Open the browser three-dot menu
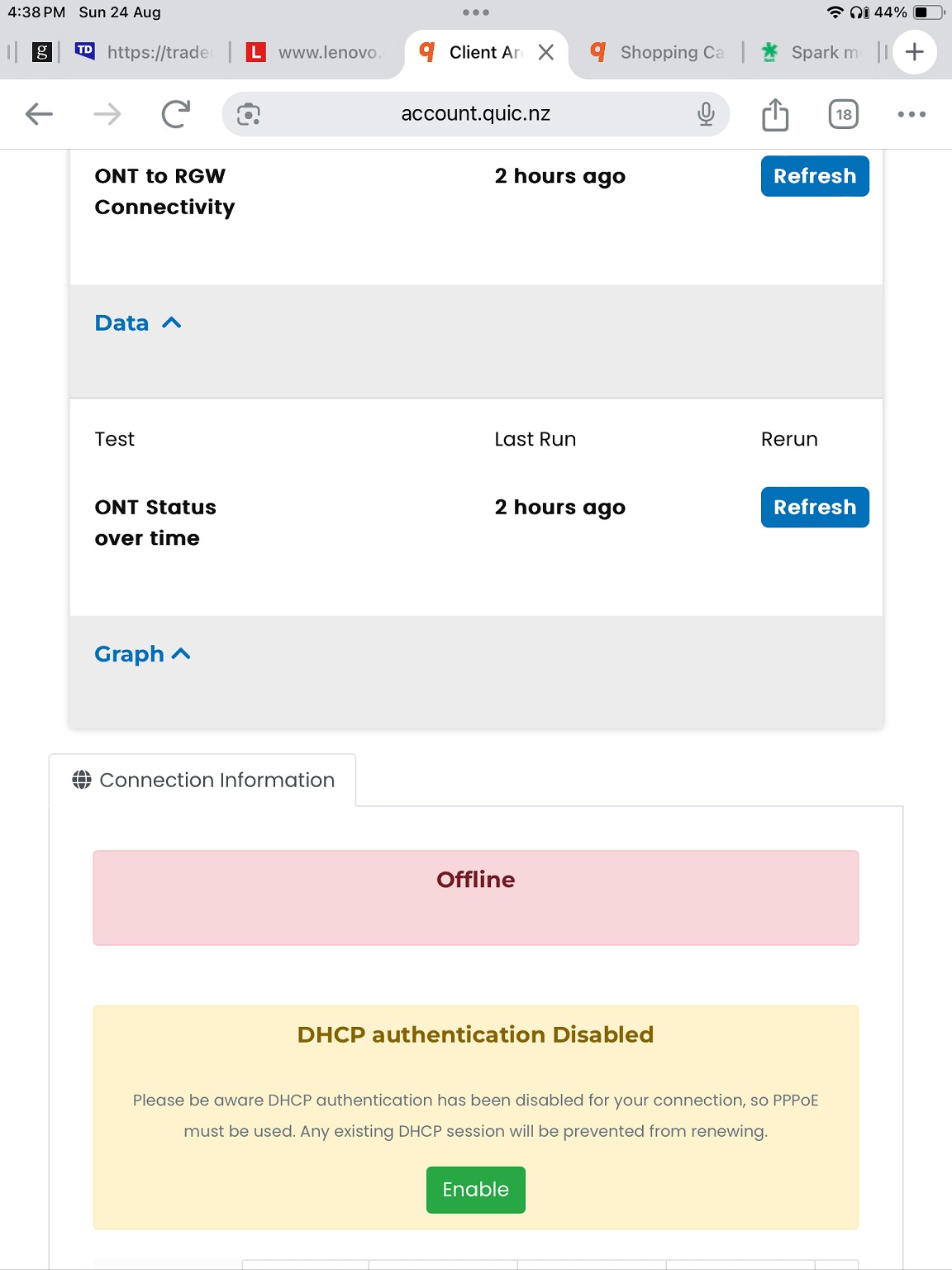 [x=912, y=114]
